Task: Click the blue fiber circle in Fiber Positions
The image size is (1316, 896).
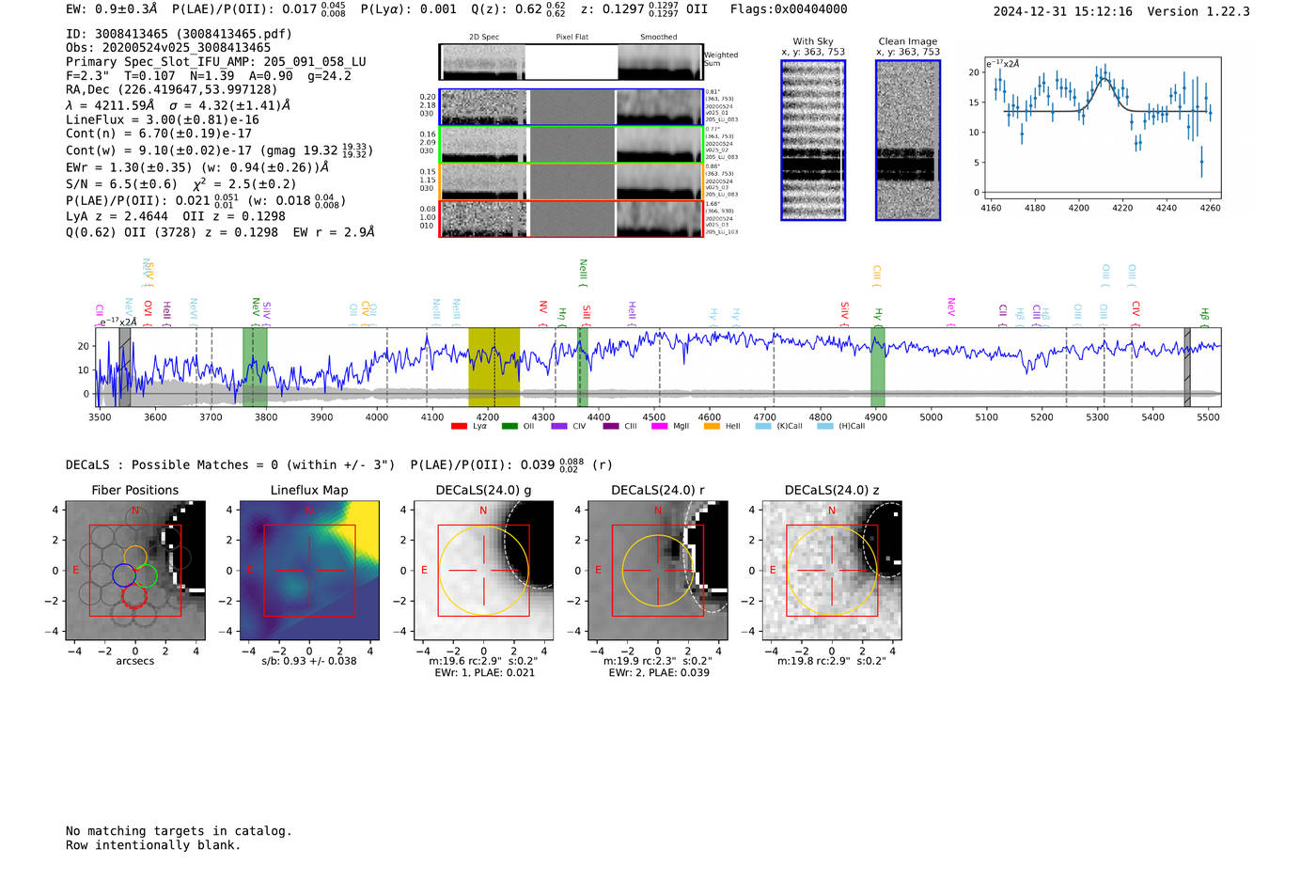Action: click(x=124, y=575)
